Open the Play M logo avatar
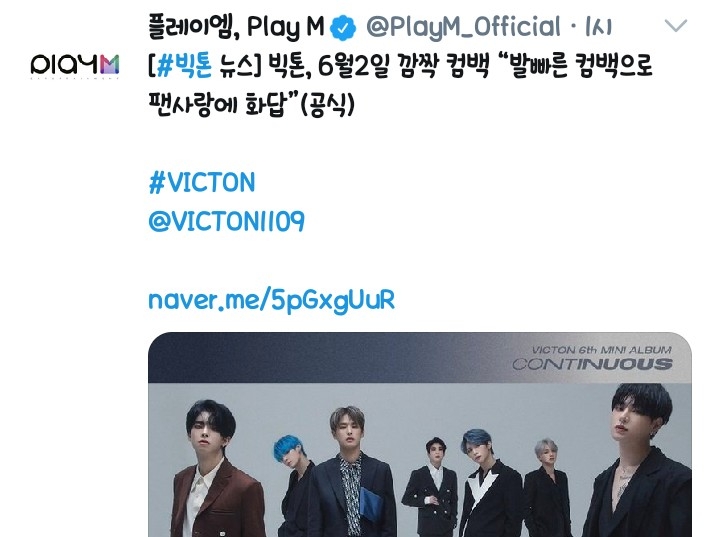716x537 pixels. 75,65
